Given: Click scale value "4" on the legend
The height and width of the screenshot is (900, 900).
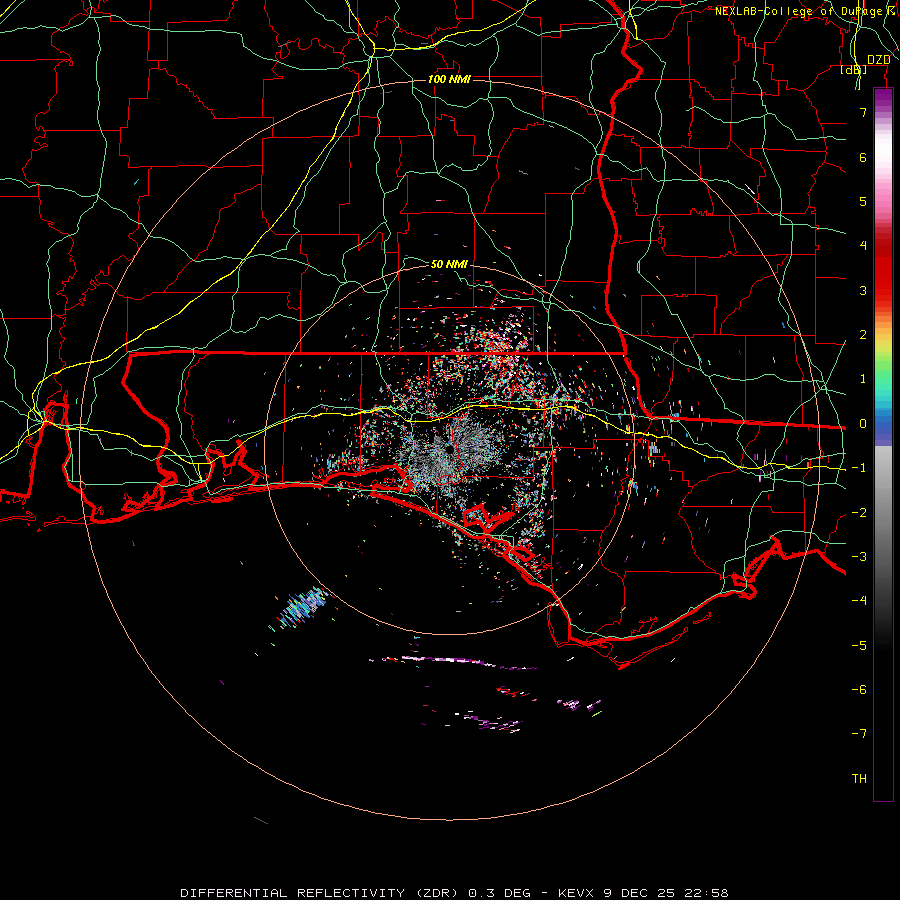Looking at the screenshot, I should pyautogui.click(x=863, y=246).
